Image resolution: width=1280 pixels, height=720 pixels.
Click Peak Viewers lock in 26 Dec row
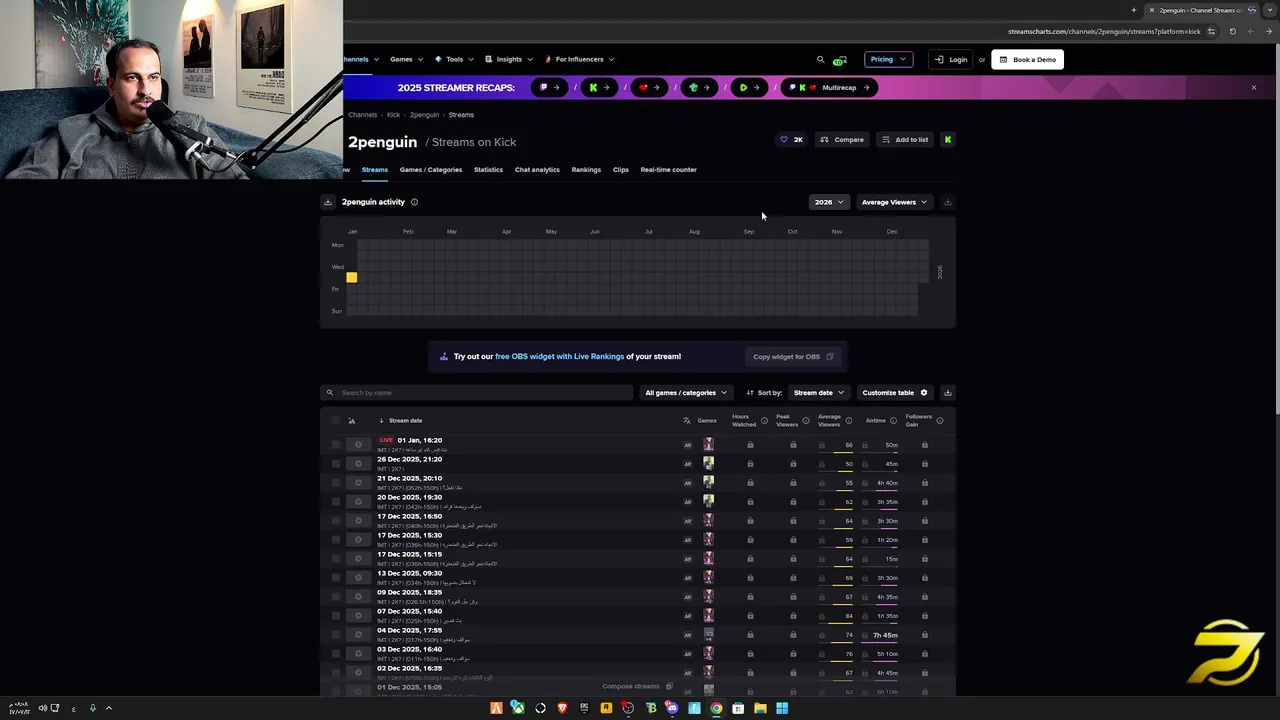pyautogui.click(x=793, y=464)
